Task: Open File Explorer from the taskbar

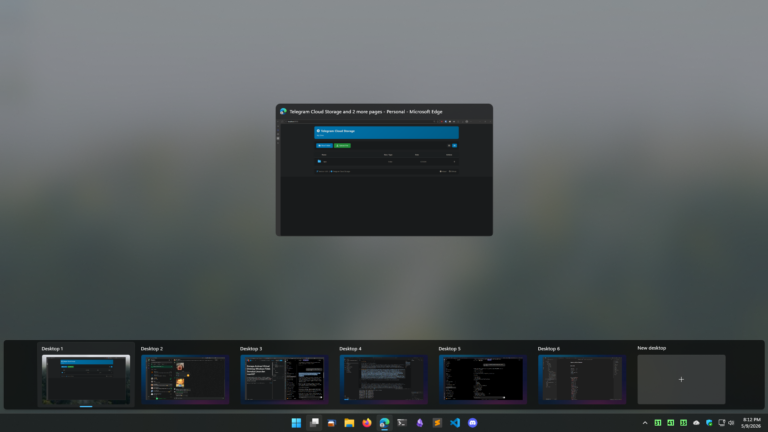Action: (x=349, y=423)
